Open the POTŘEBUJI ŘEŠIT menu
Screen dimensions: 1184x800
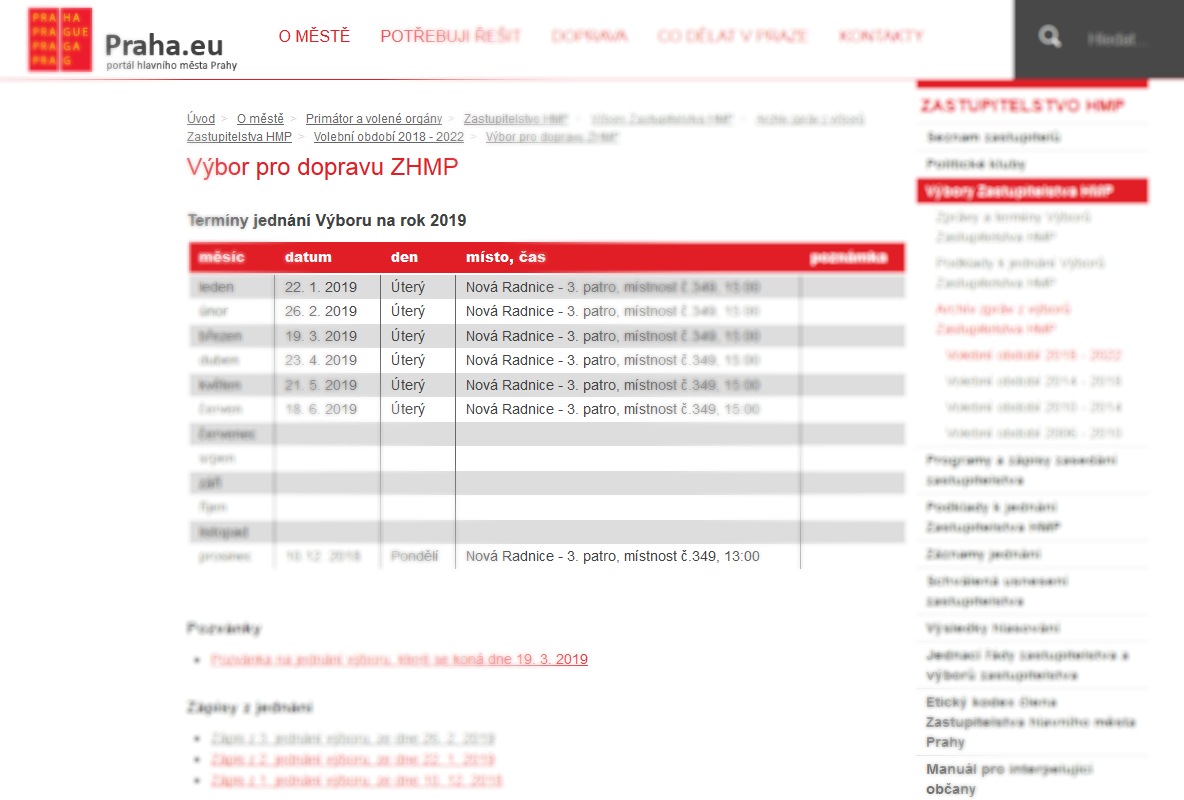(450, 37)
